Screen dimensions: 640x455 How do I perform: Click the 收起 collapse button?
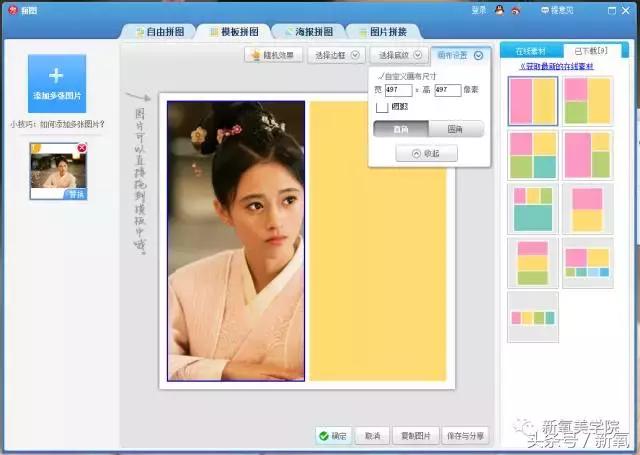[427, 153]
